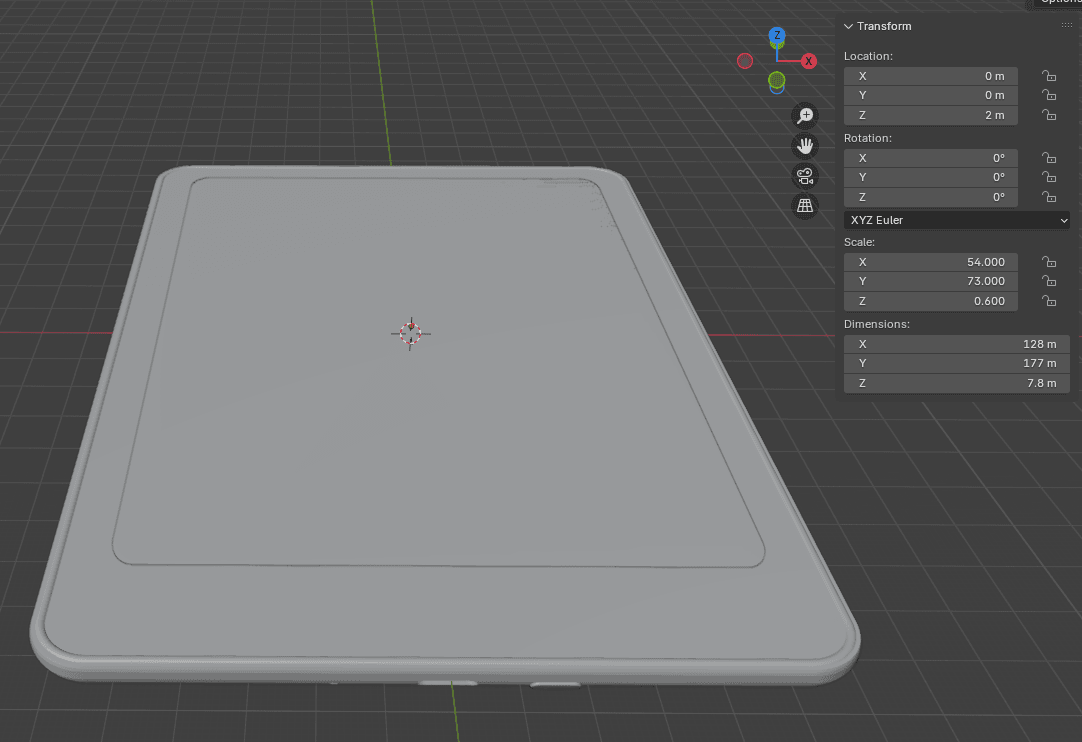The image size is (1082, 742).
Task: Click the zoom viewport magnifier icon
Action: [805, 116]
